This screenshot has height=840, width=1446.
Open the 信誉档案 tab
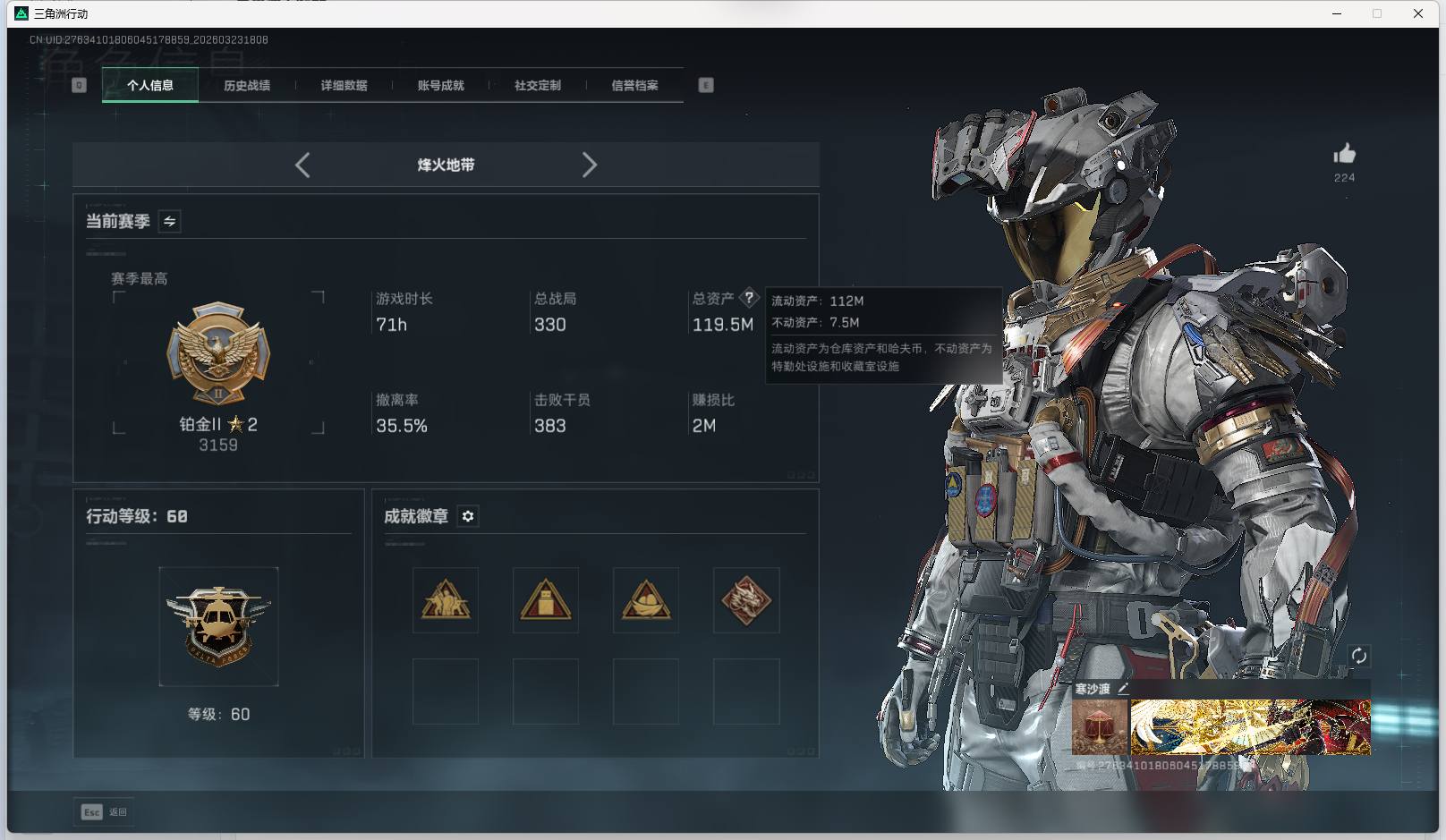pos(634,86)
